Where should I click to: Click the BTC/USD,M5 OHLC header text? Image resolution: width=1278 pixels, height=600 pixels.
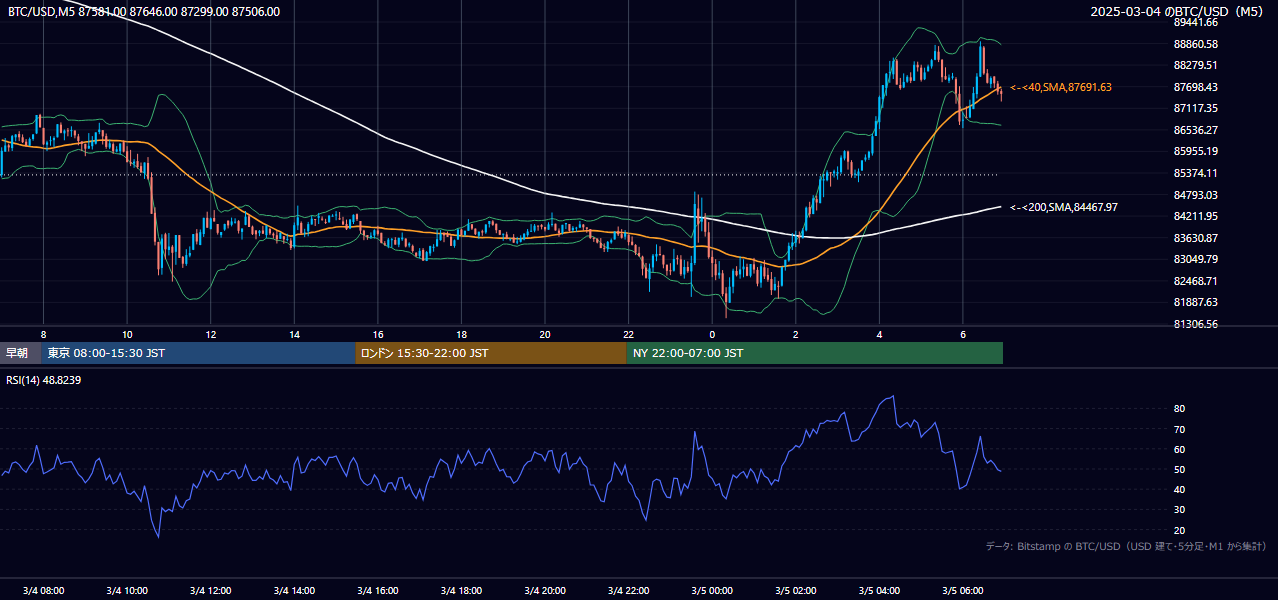(144, 12)
